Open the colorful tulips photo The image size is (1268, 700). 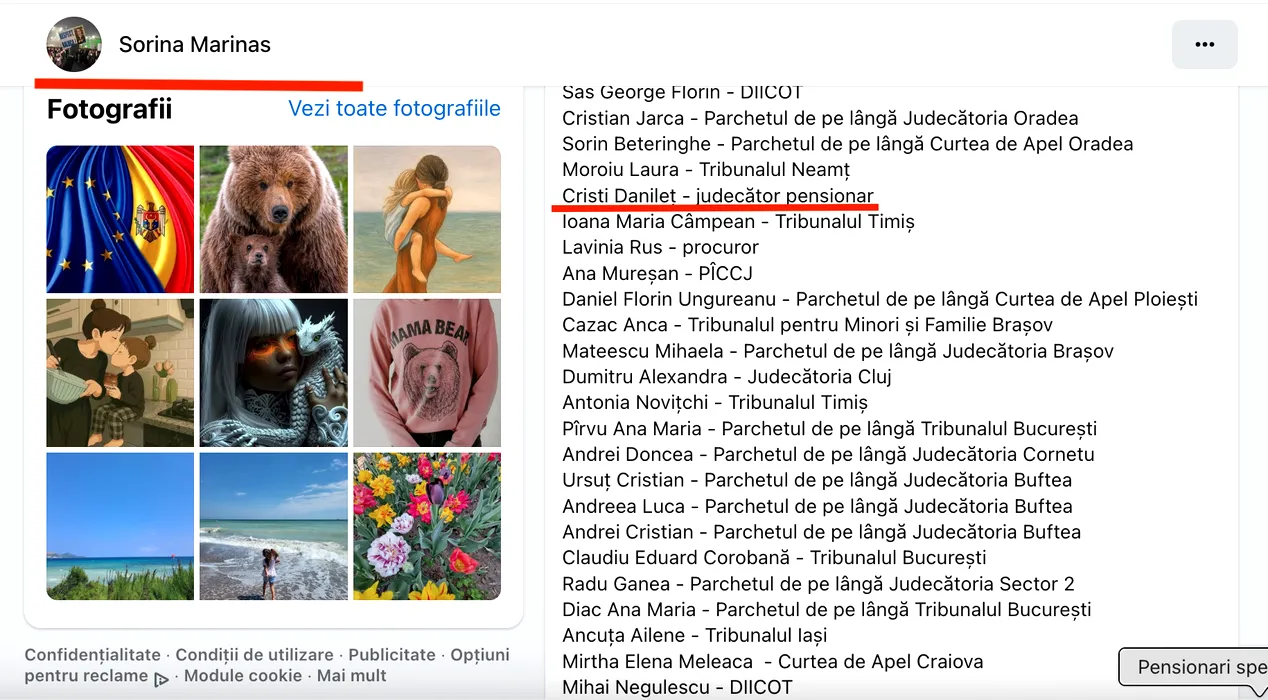(427, 526)
